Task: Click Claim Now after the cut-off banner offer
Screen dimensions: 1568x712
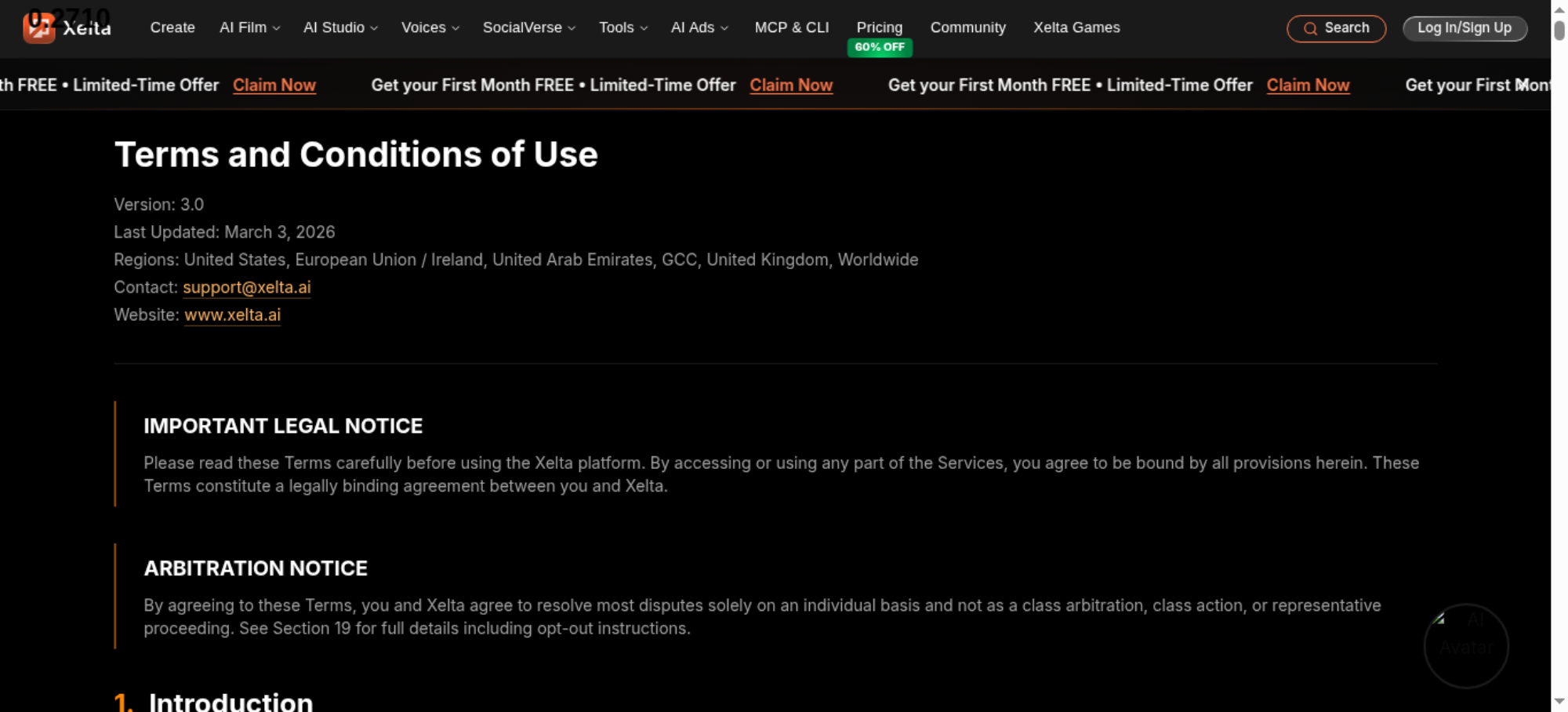Action: [x=274, y=85]
